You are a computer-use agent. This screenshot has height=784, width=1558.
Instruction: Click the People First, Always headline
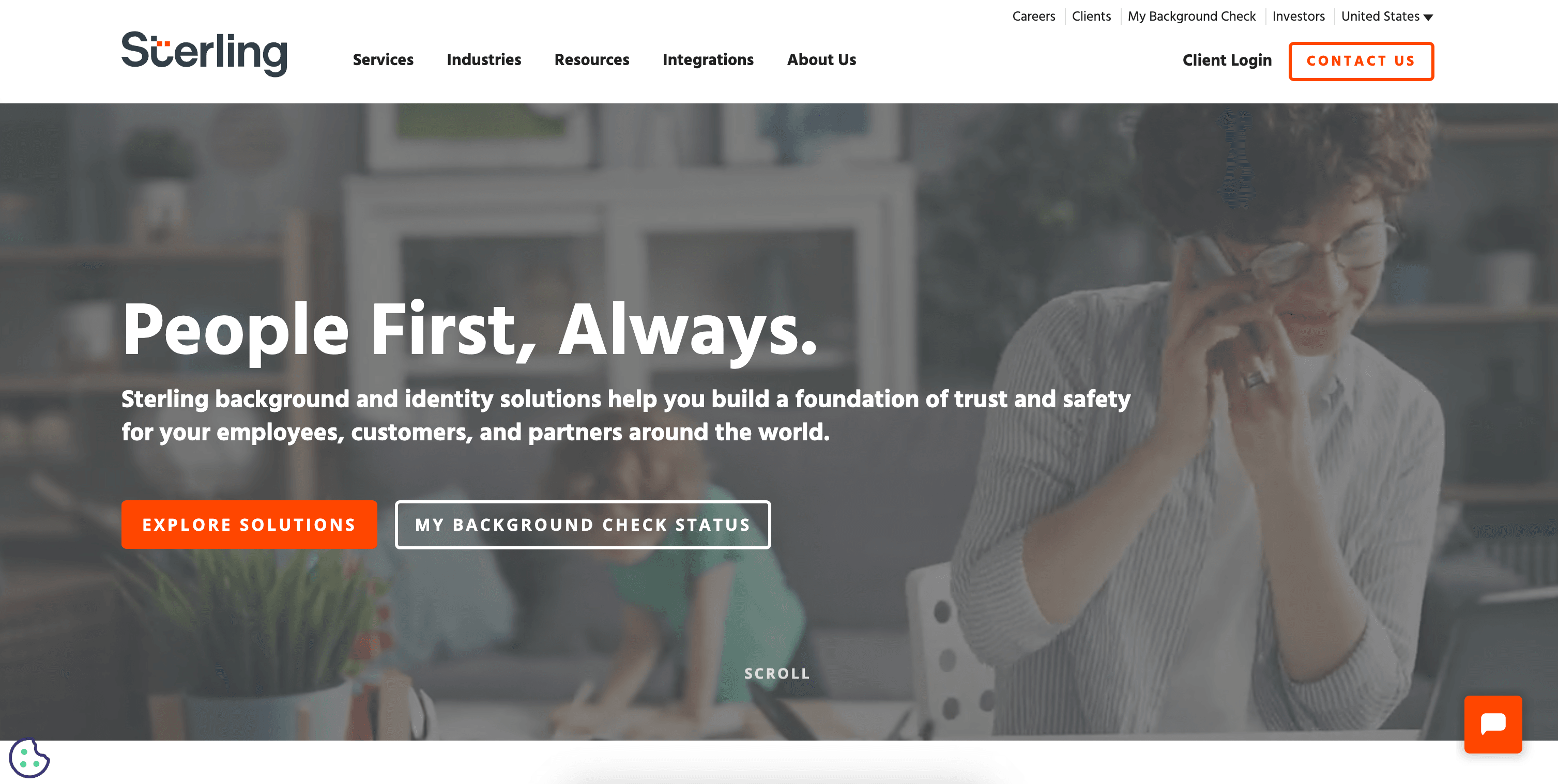470,330
